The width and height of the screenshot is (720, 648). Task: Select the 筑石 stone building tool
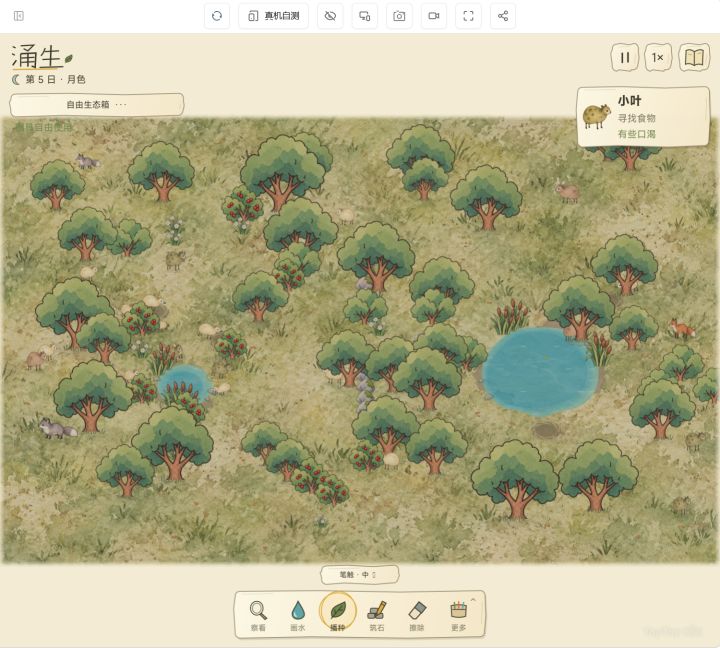[x=377, y=615]
